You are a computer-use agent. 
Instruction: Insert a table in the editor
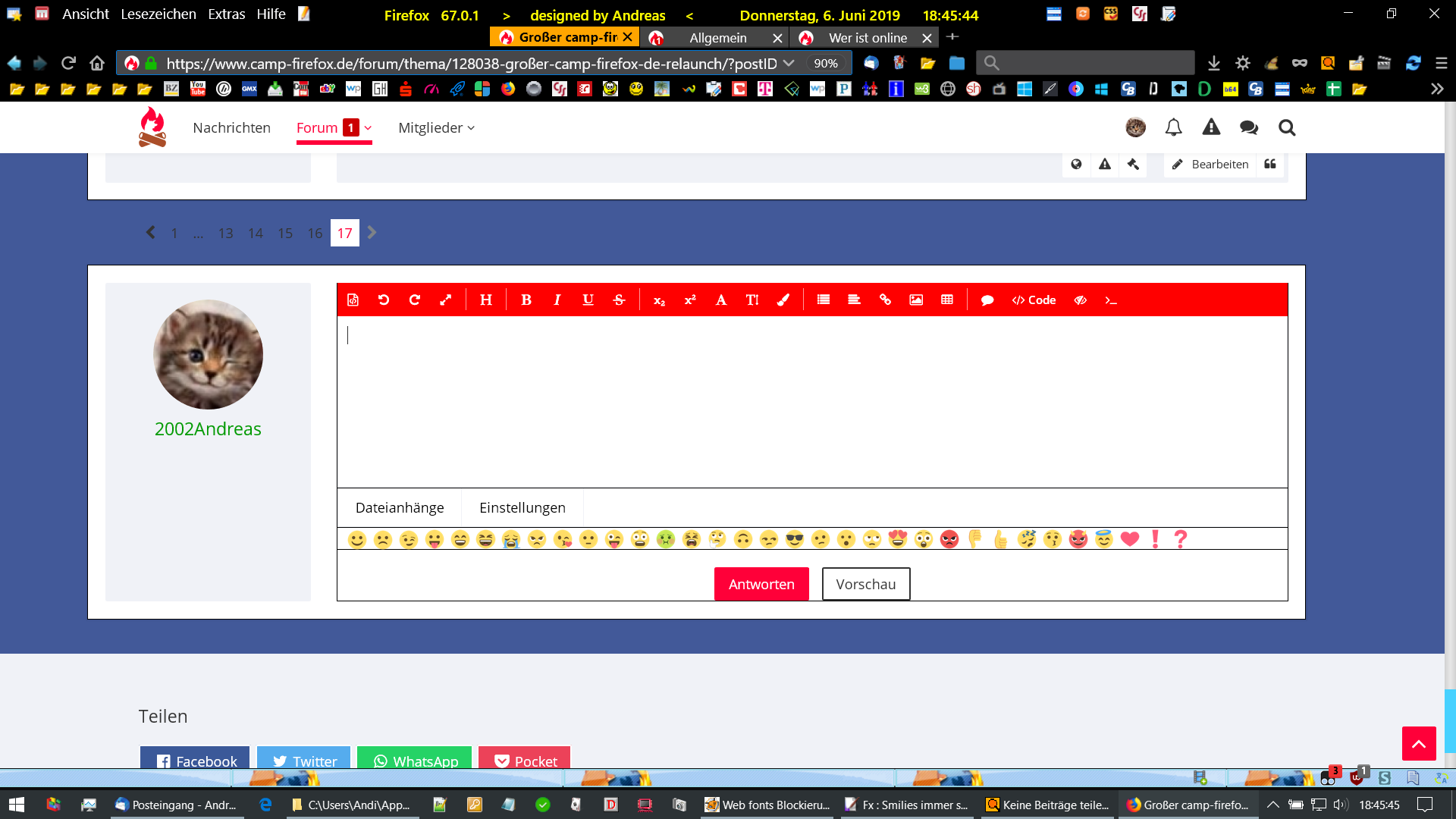coord(947,300)
